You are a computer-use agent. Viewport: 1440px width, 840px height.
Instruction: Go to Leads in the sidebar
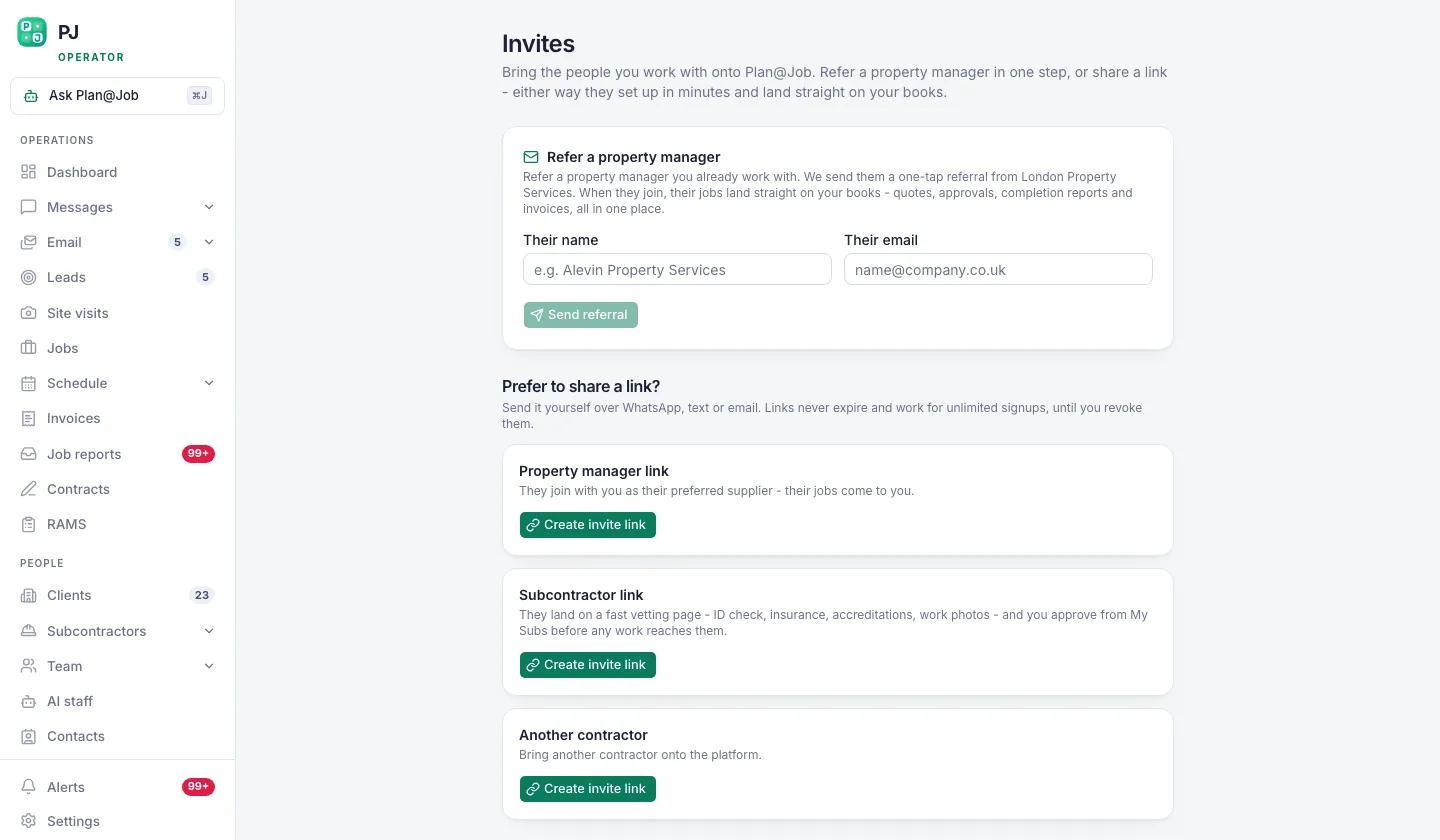point(117,277)
